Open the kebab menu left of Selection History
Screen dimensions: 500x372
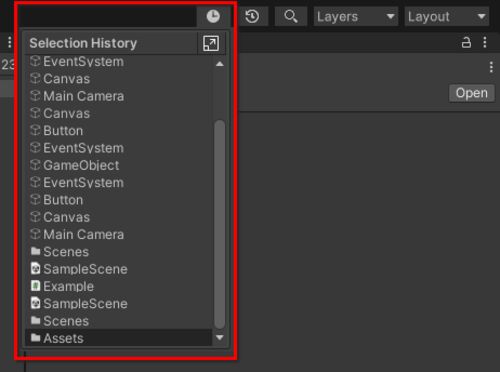(10, 42)
